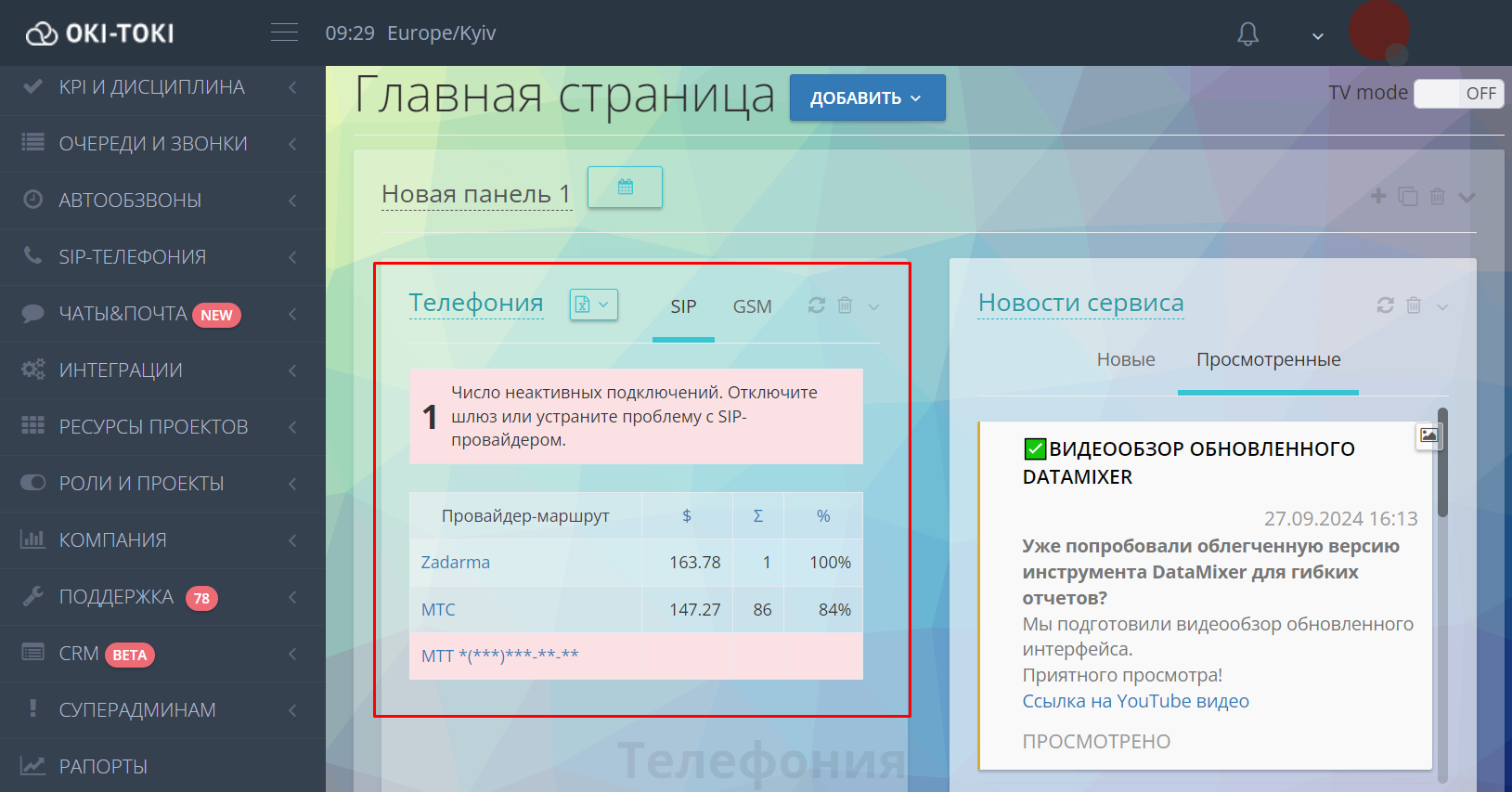1512x792 pixels.
Task: Click the СУПЕРАДМИНАМ exclamation icon
Action: pyautogui.click(x=33, y=708)
